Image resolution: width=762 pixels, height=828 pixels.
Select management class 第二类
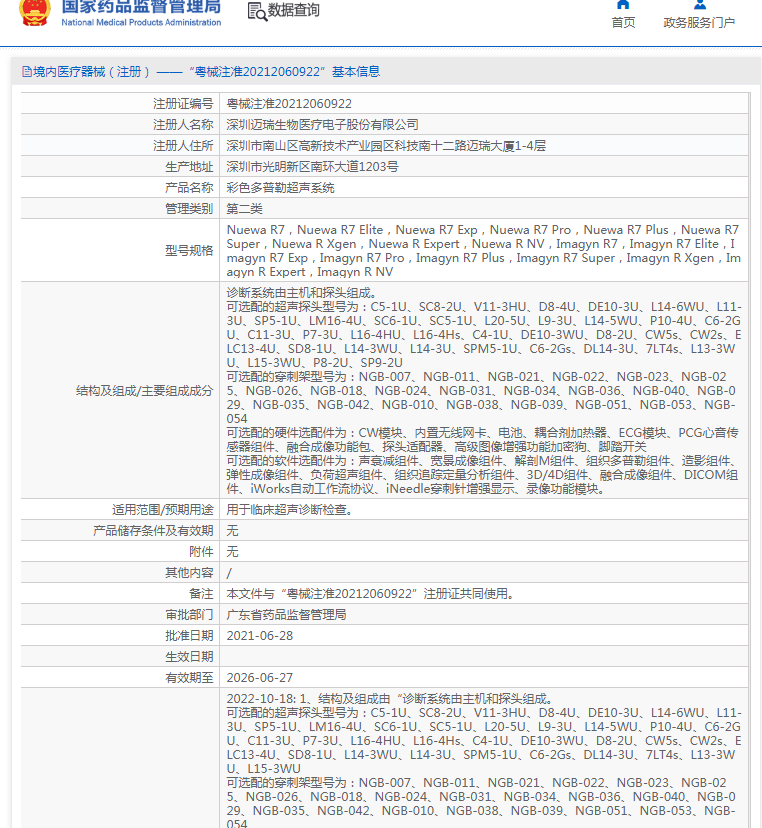click(x=244, y=209)
